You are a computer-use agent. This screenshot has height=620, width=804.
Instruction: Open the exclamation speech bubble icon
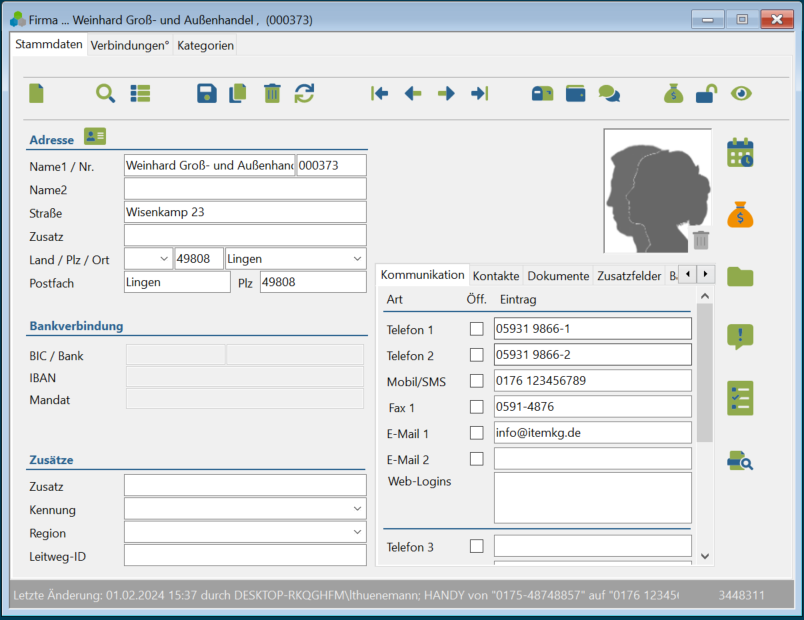[x=740, y=337]
